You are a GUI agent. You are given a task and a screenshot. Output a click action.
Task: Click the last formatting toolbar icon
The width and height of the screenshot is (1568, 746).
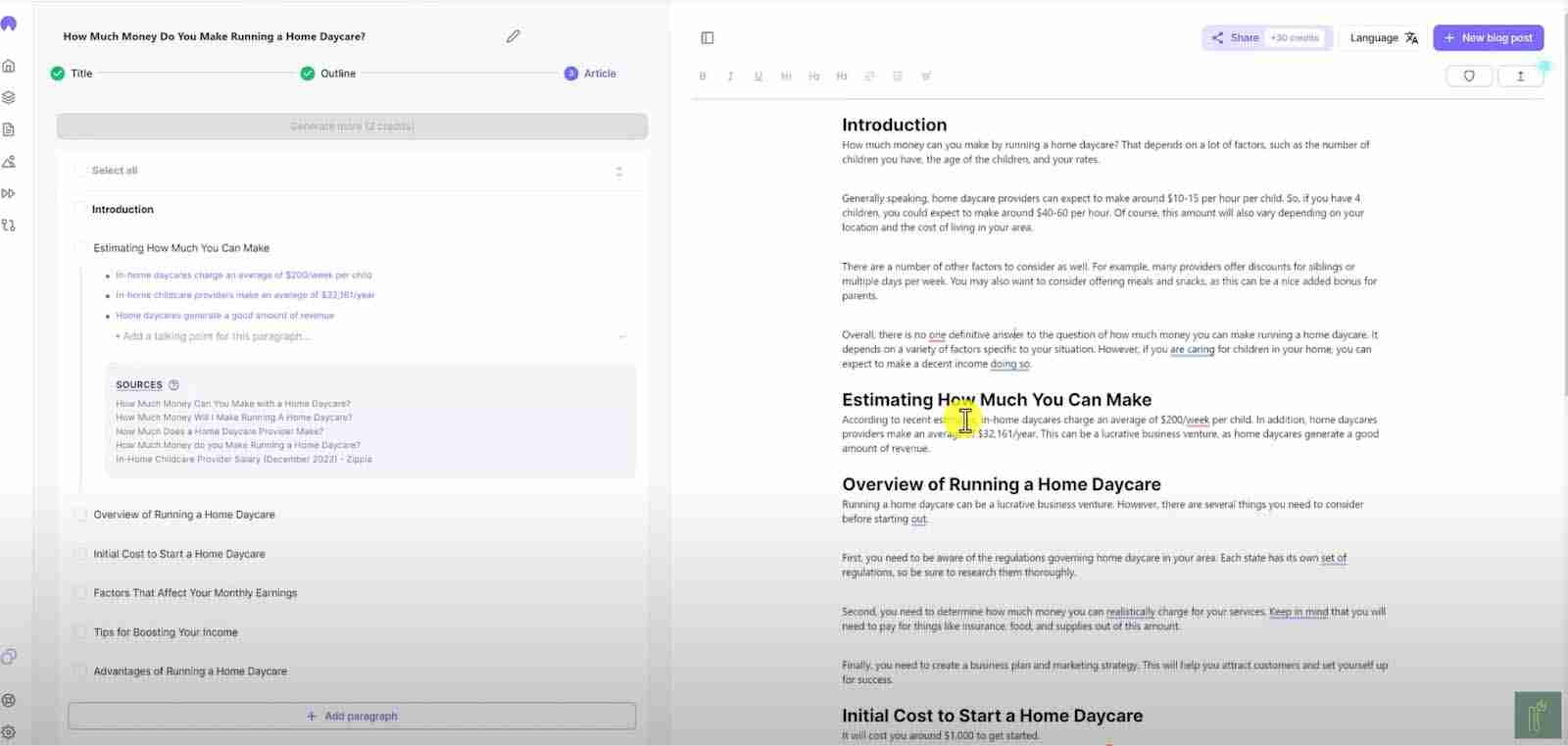pyautogui.click(x=925, y=76)
